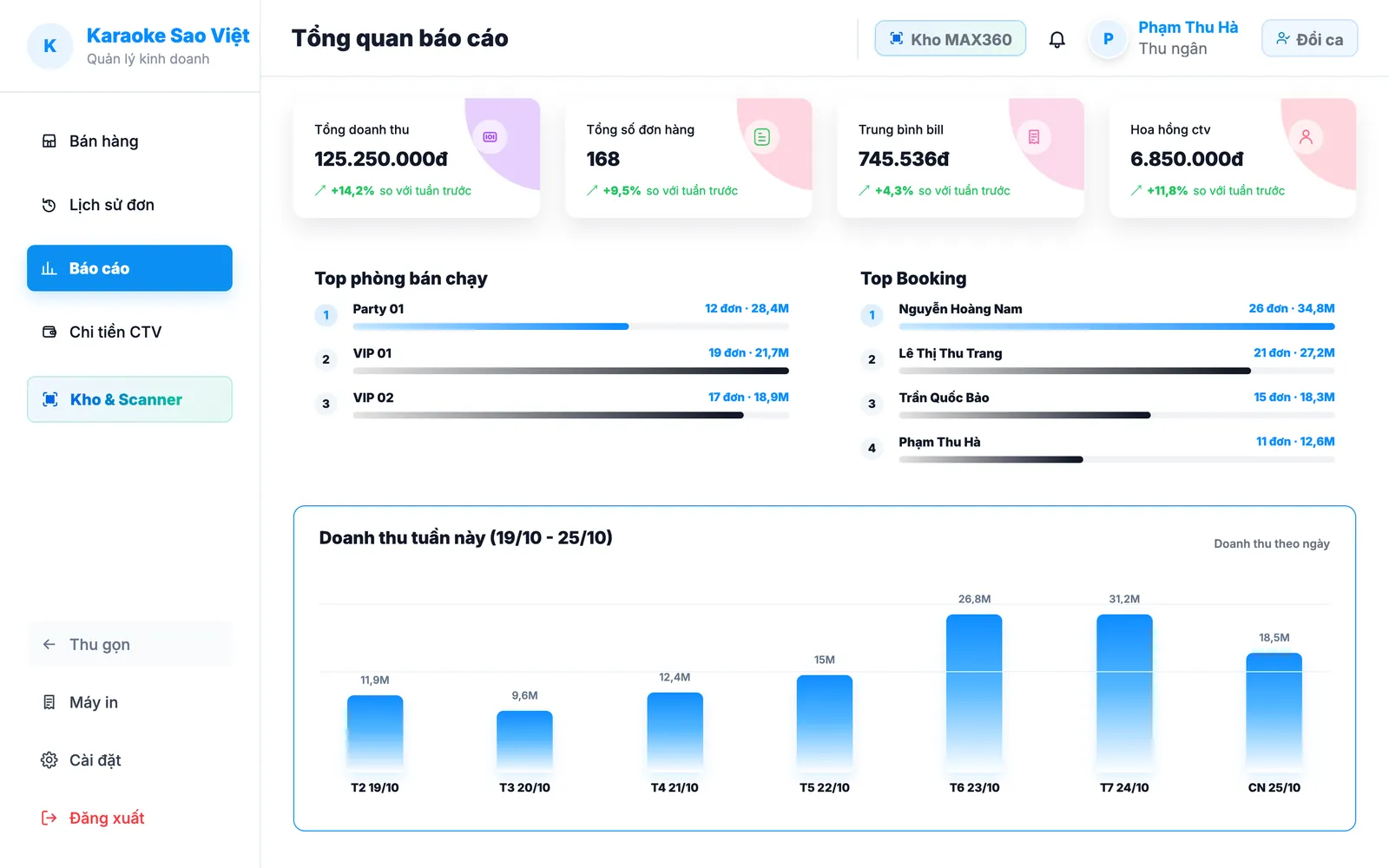
Task: Click the back arrow icon beside Thu gọn
Action: coord(49,644)
